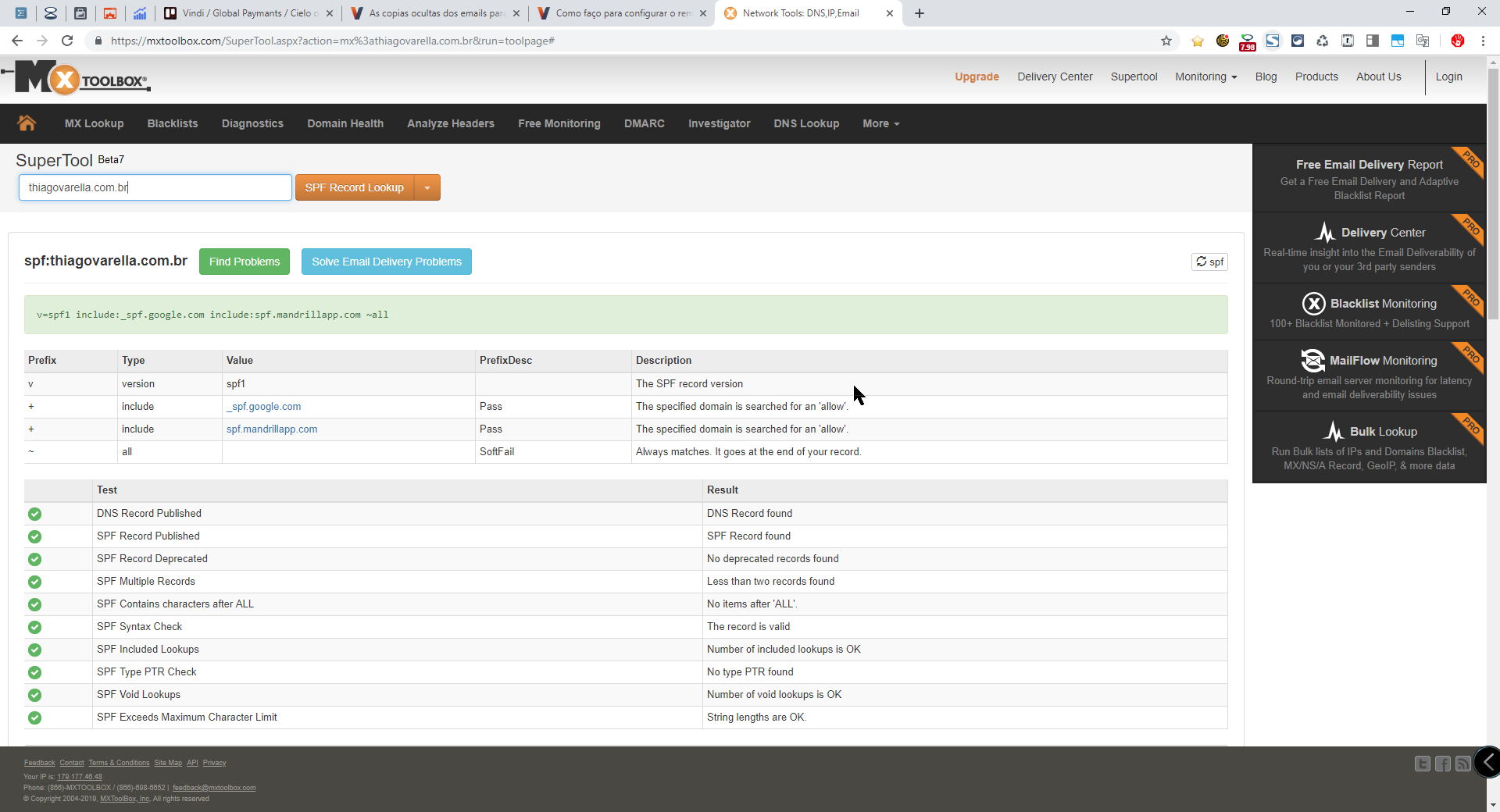Open the Google Translate extension
This screenshot has width=1500, height=812.
pos(1423,41)
